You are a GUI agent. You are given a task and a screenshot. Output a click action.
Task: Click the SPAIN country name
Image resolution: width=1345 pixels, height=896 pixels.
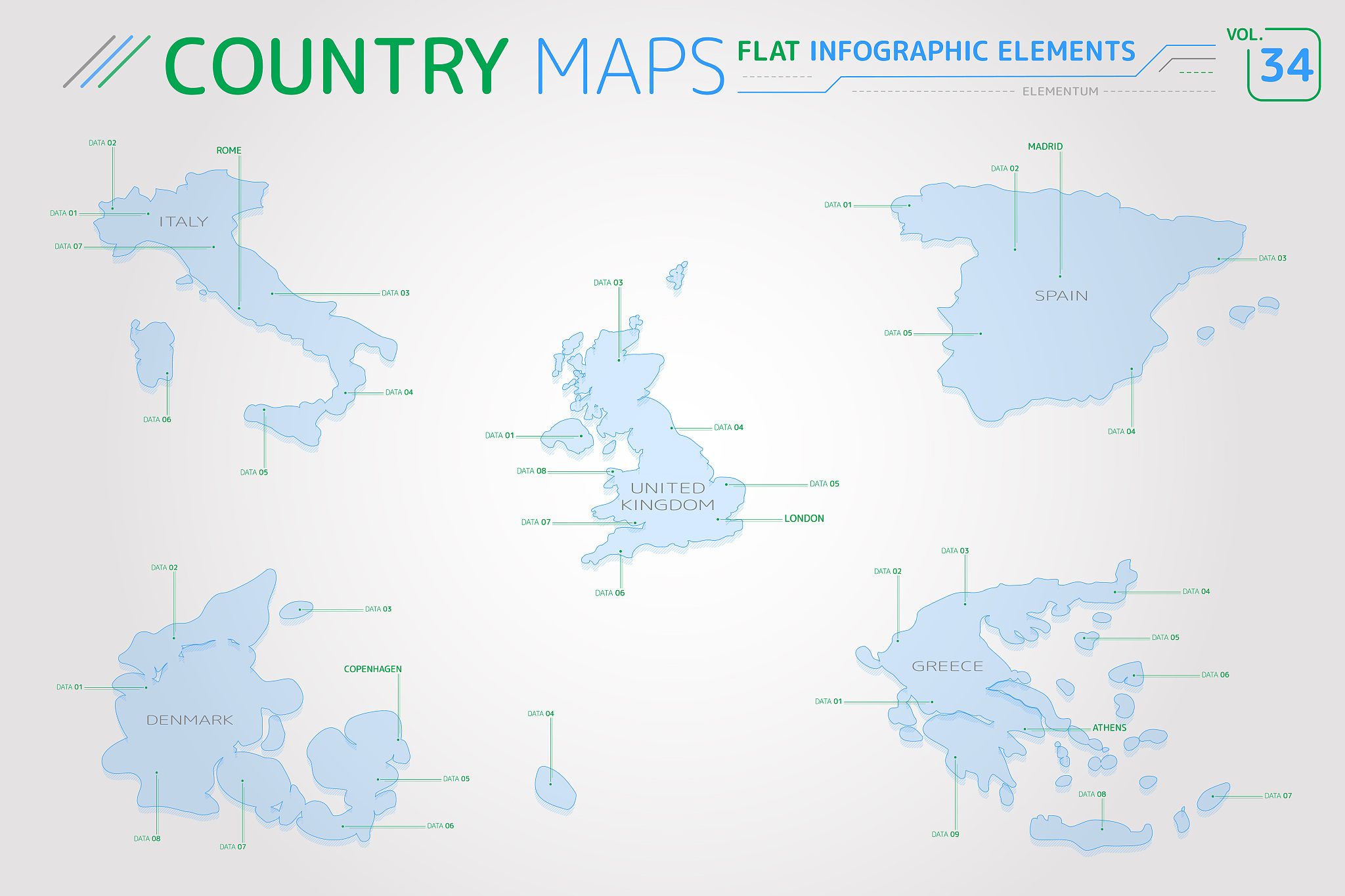point(1061,296)
